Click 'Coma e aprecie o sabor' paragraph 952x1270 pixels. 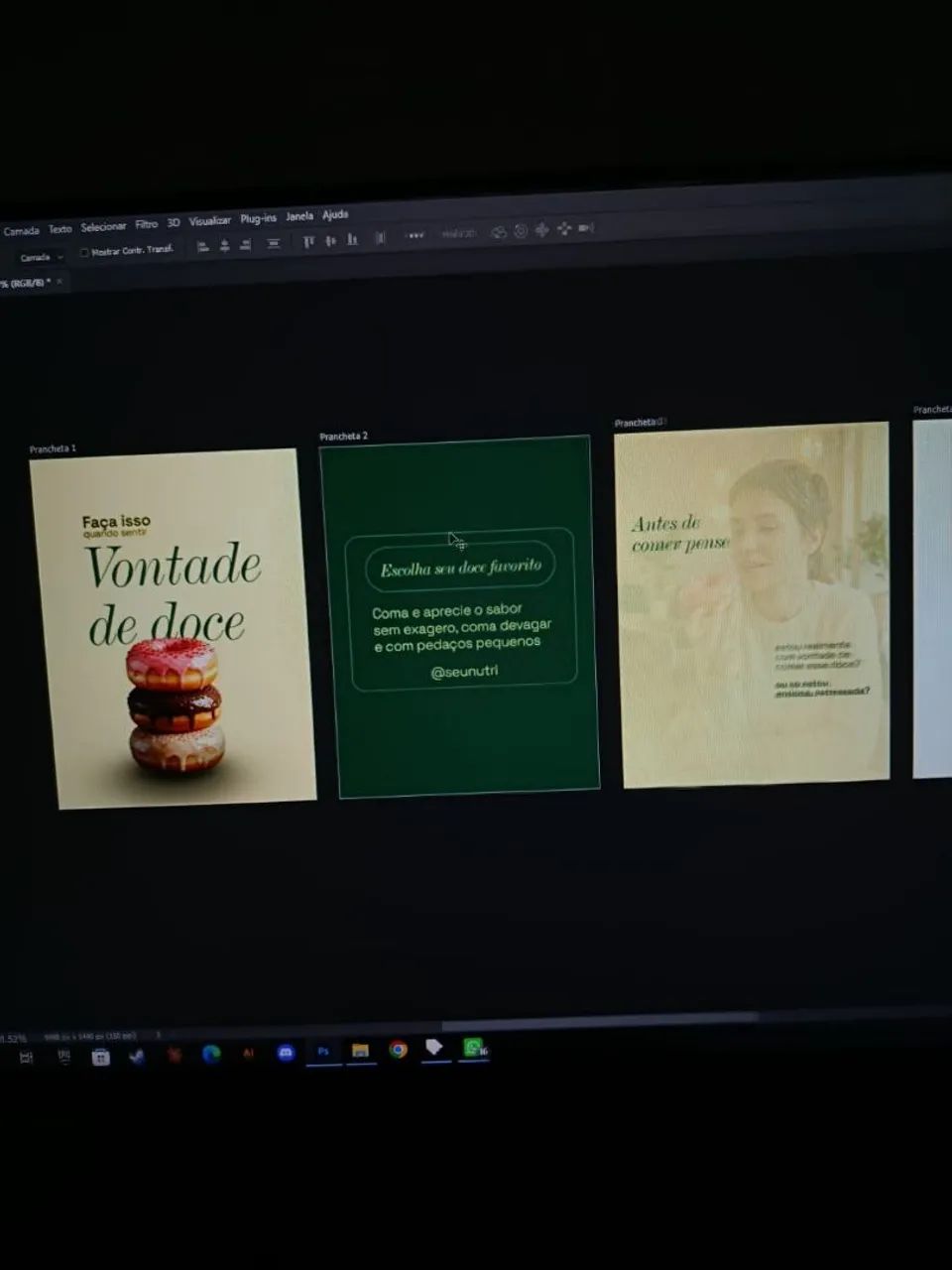[x=462, y=627]
